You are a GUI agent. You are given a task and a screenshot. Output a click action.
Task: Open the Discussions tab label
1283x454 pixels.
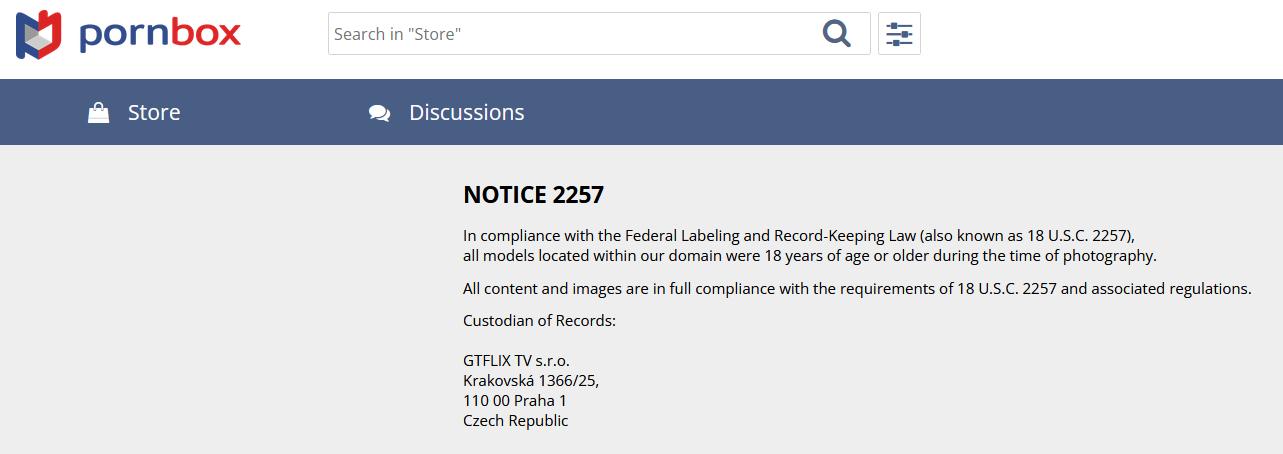point(466,112)
